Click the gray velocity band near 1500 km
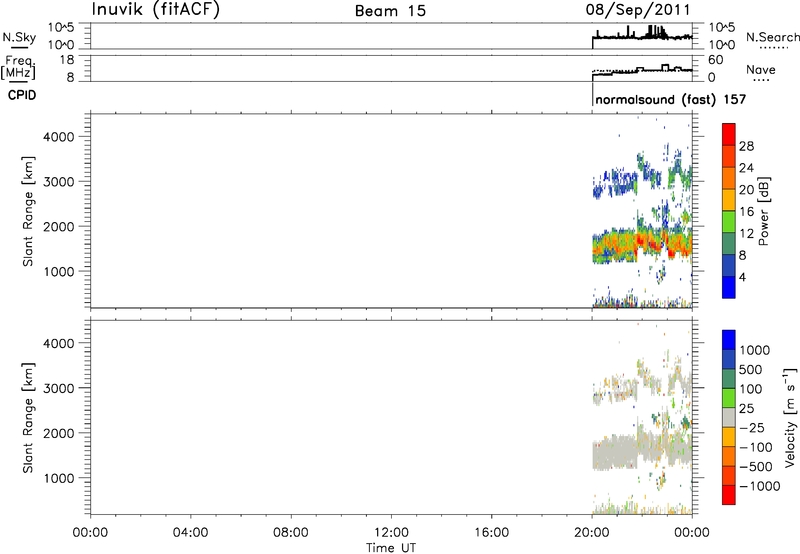The height and width of the screenshot is (554, 800). [x=642, y=449]
